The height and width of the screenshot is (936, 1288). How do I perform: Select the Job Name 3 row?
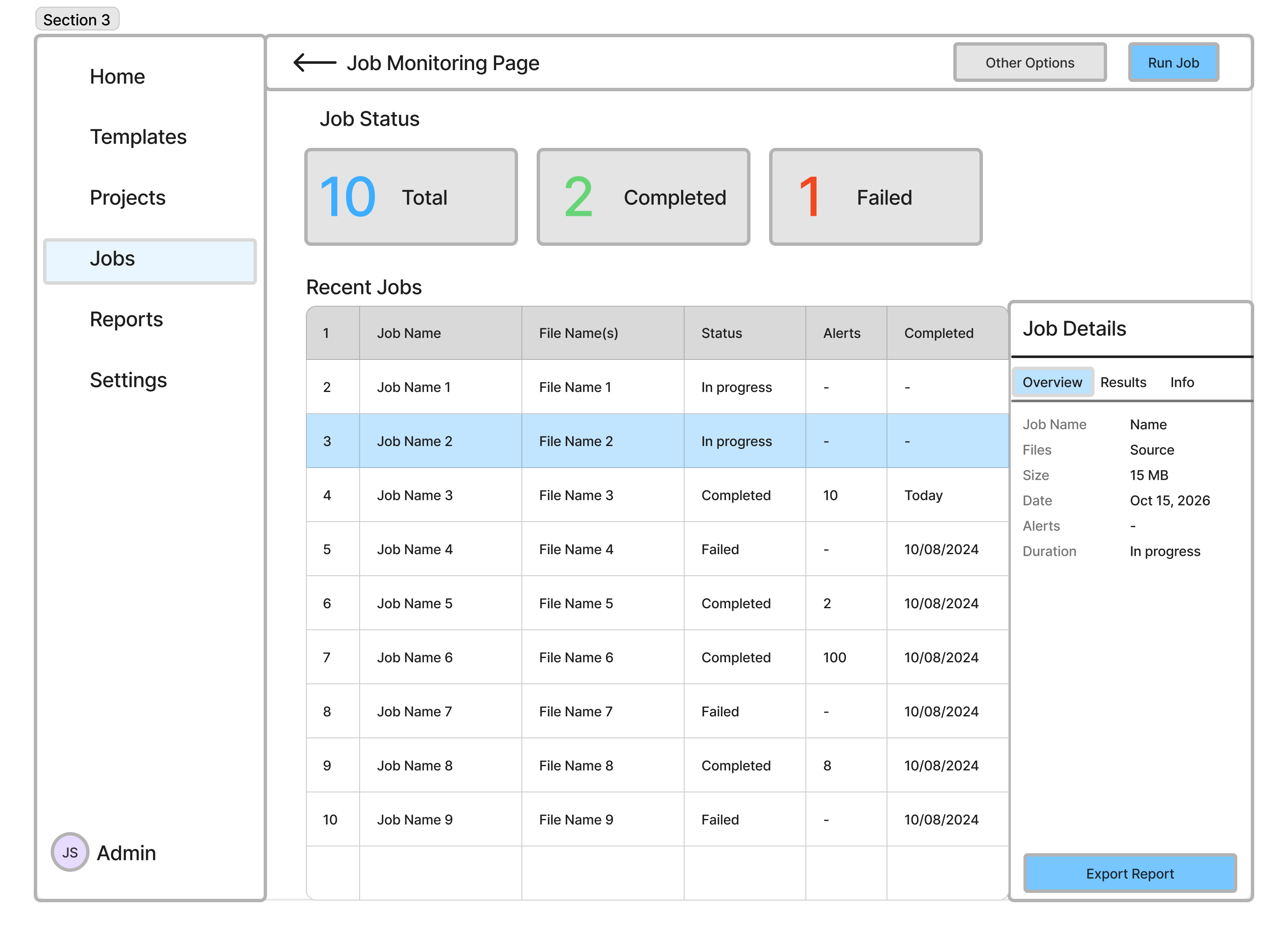pyautogui.click(x=657, y=495)
